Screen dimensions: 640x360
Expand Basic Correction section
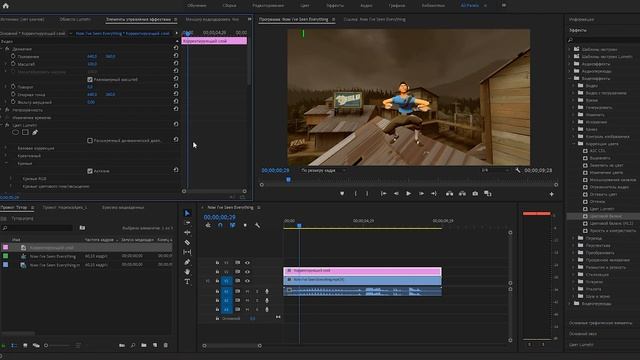(6, 148)
